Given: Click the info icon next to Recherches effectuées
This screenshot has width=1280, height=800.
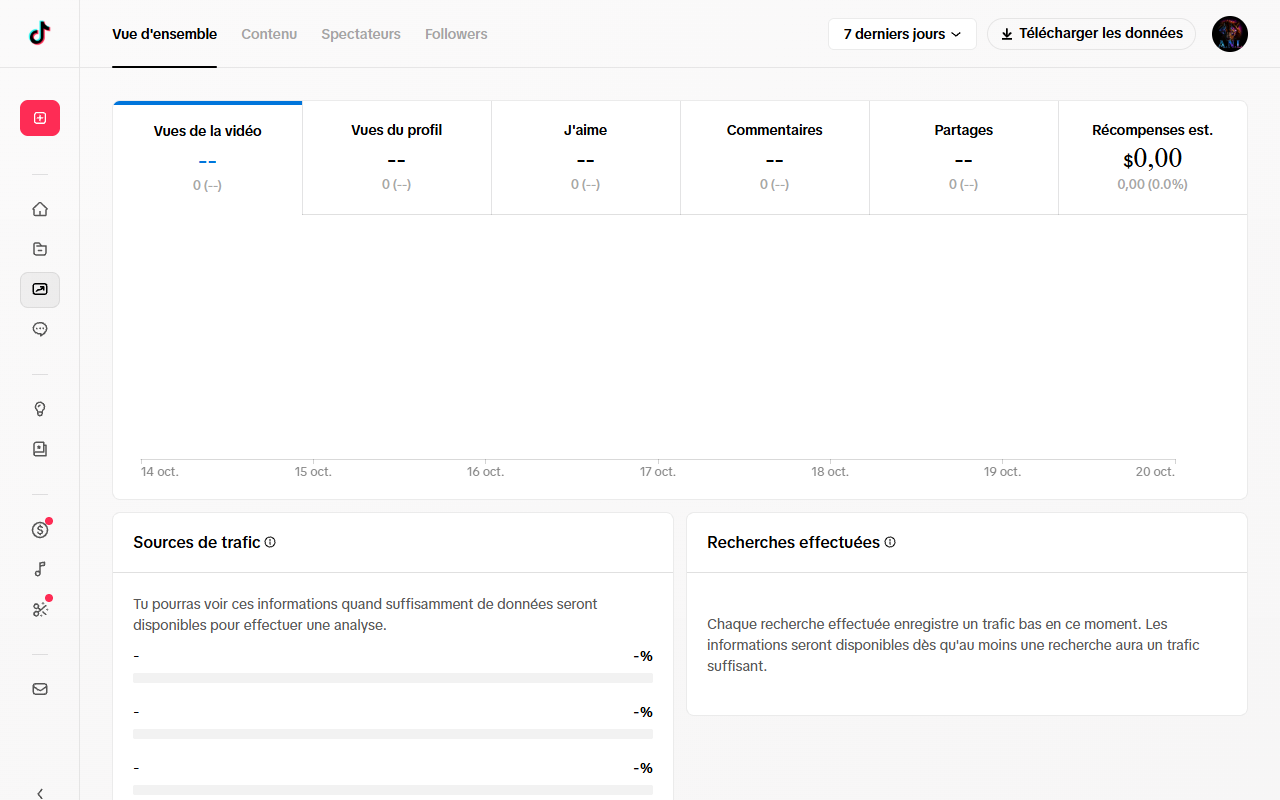Looking at the screenshot, I should [890, 542].
